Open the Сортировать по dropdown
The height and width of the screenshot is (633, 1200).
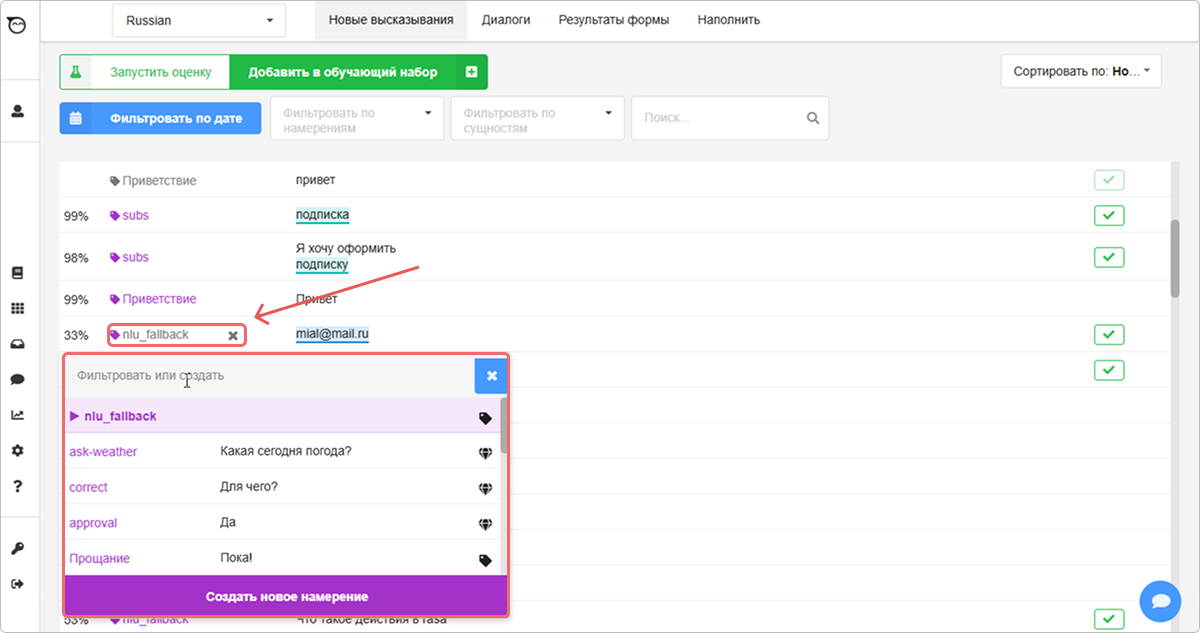1080,72
